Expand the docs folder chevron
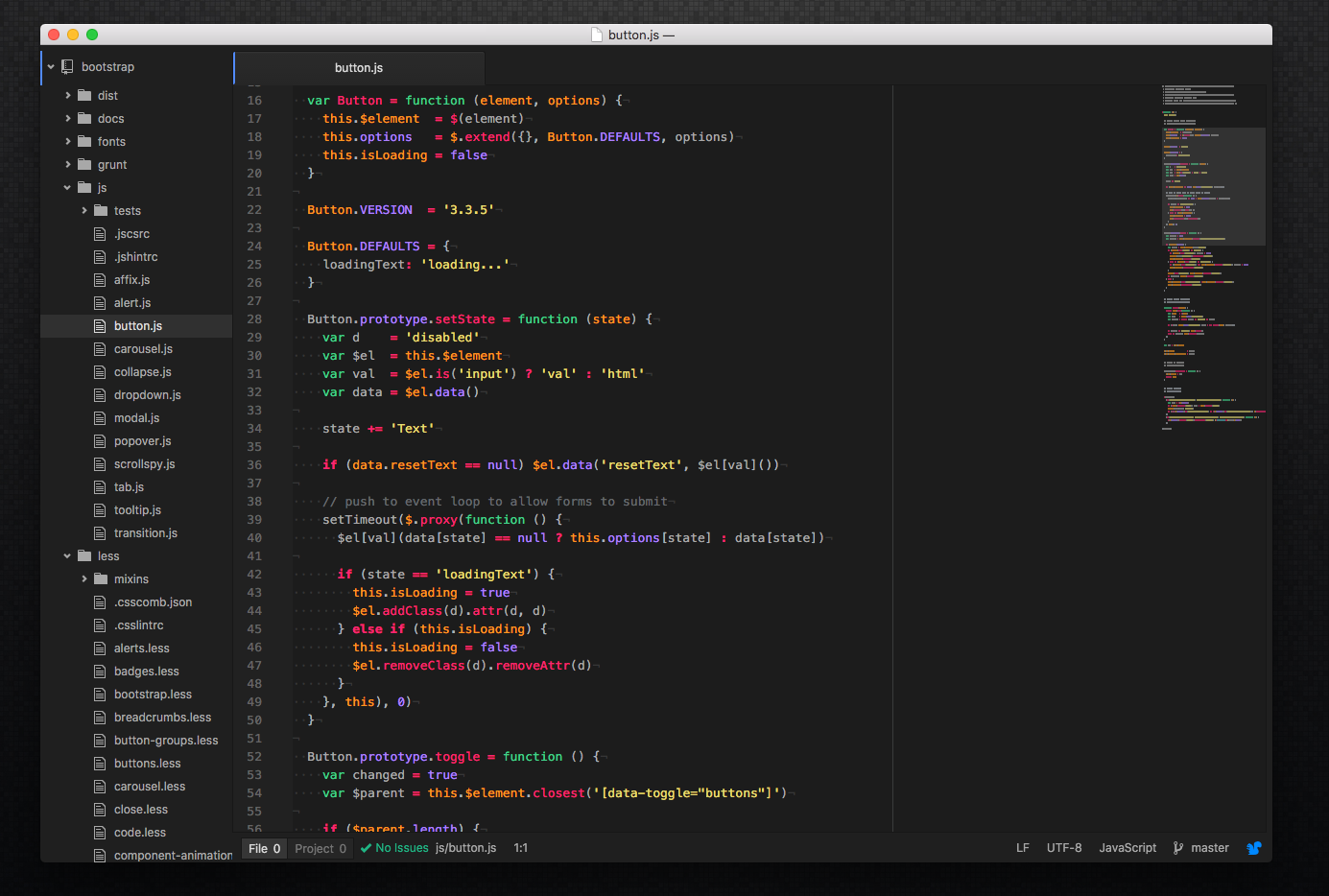 [x=68, y=119]
